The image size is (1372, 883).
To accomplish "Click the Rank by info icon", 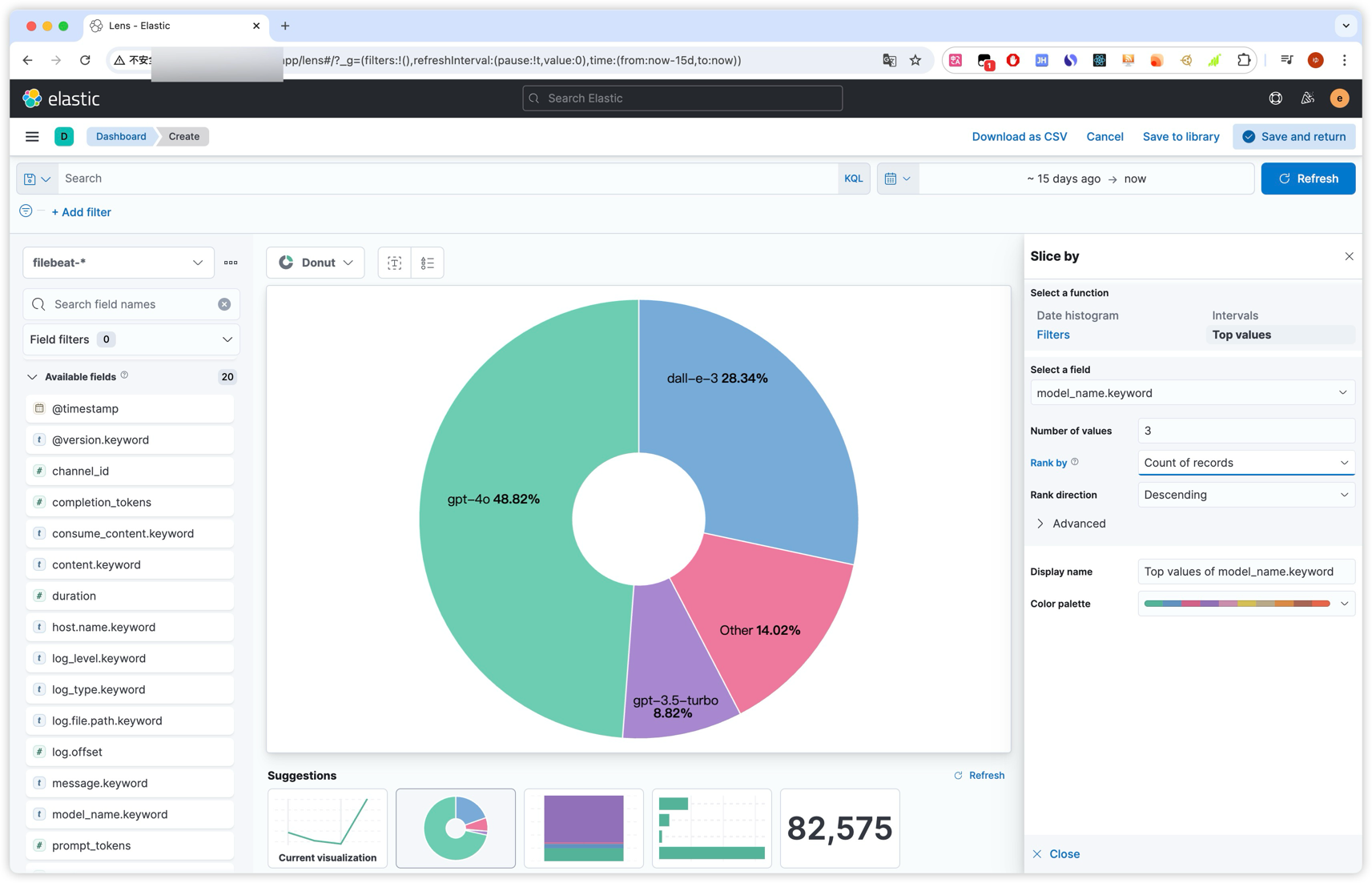I will [1075, 462].
